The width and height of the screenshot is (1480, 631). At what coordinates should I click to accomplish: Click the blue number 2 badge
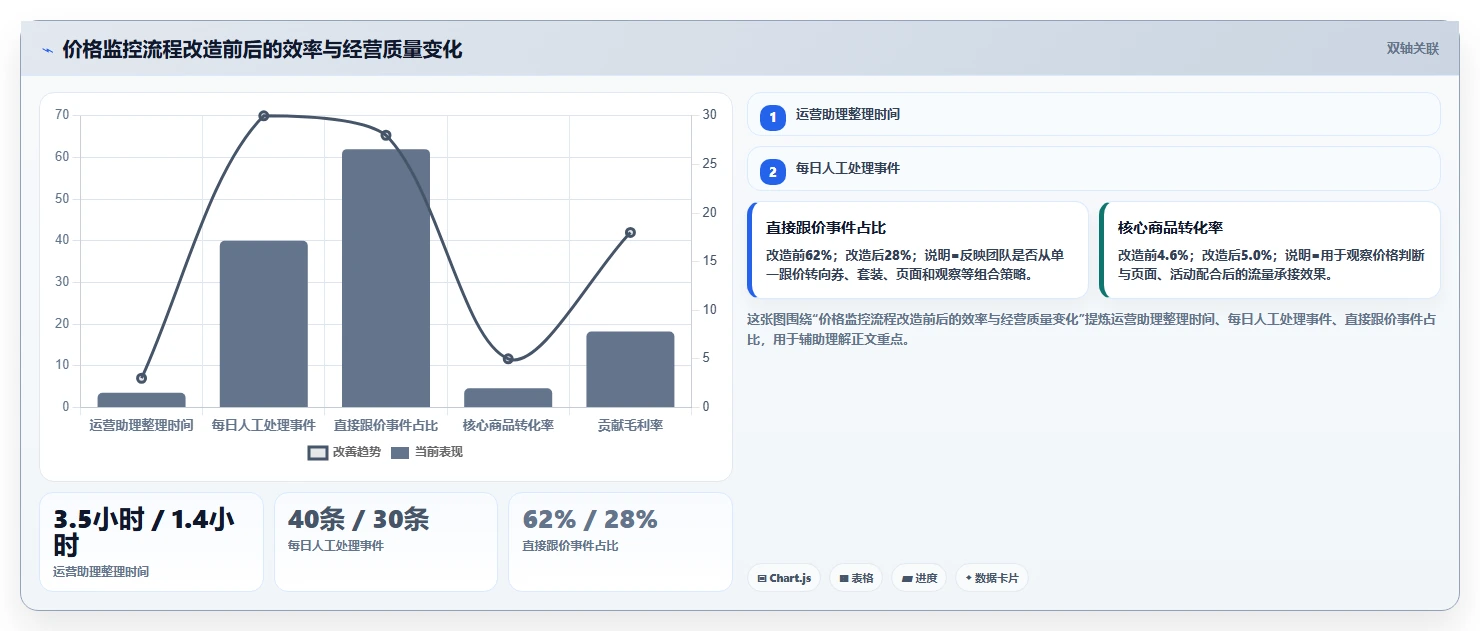coord(772,171)
